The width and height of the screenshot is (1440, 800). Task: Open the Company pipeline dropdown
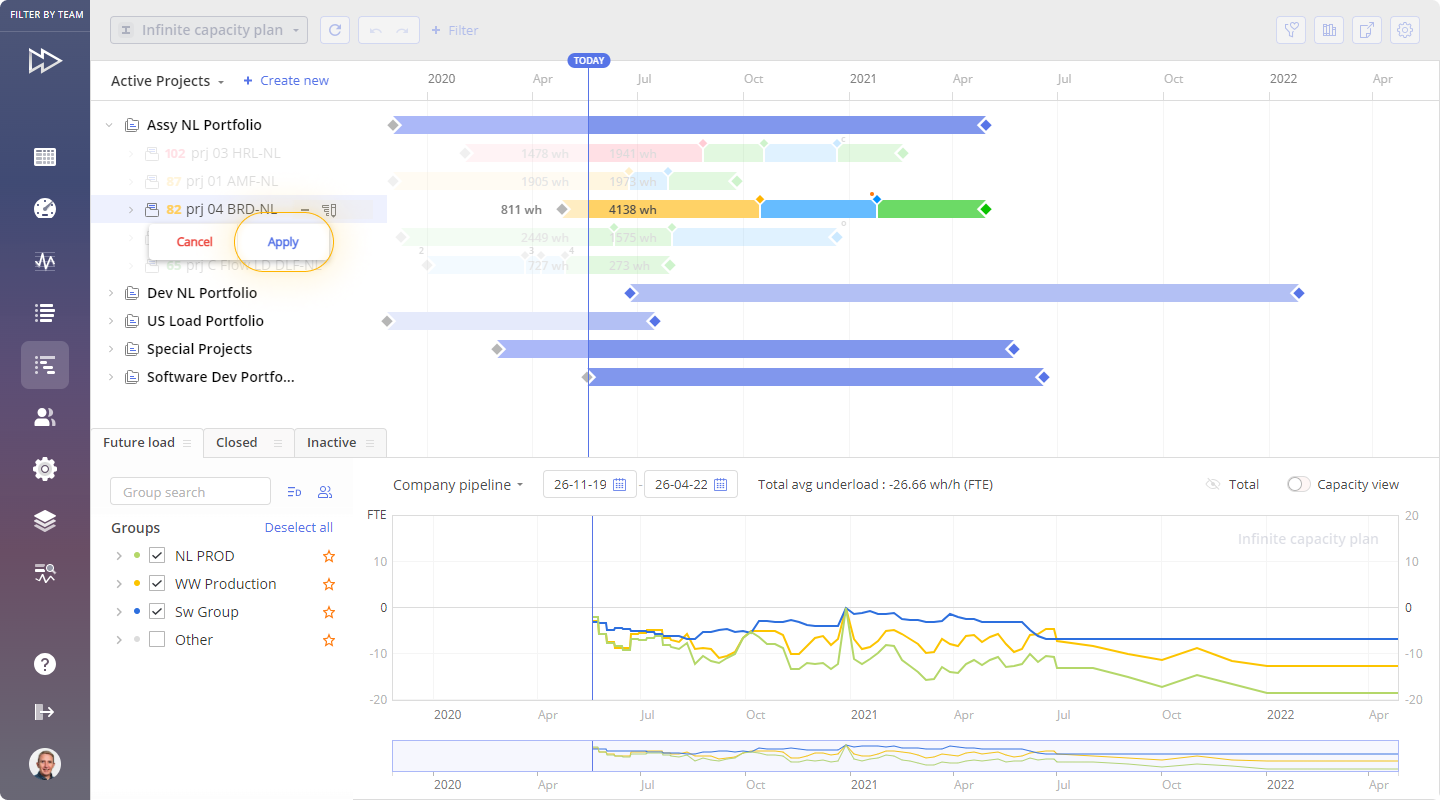tap(458, 485)
